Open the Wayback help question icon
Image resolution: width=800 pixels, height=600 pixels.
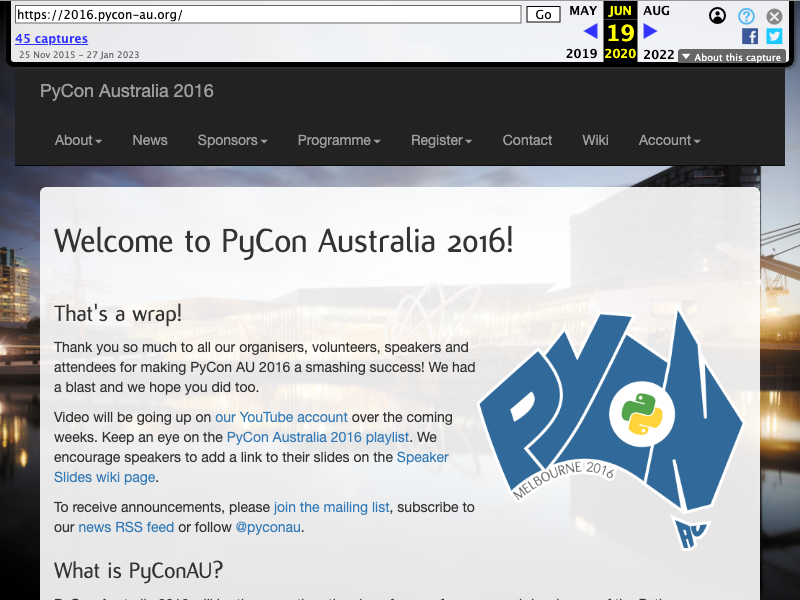[x=746, y=16]
